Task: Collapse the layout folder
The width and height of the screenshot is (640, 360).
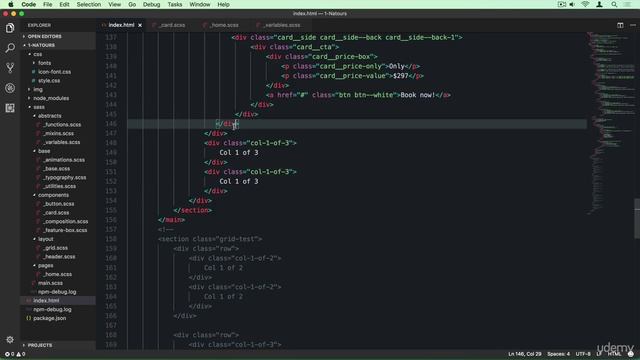Action: 58,239
